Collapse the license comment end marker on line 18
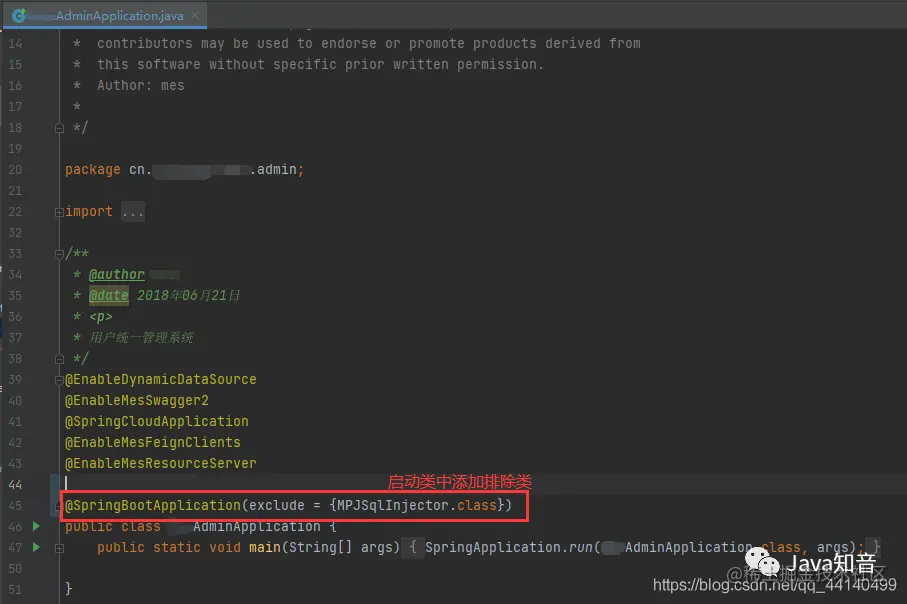Screen dimensions: 907x604 (x=59, y=128)
